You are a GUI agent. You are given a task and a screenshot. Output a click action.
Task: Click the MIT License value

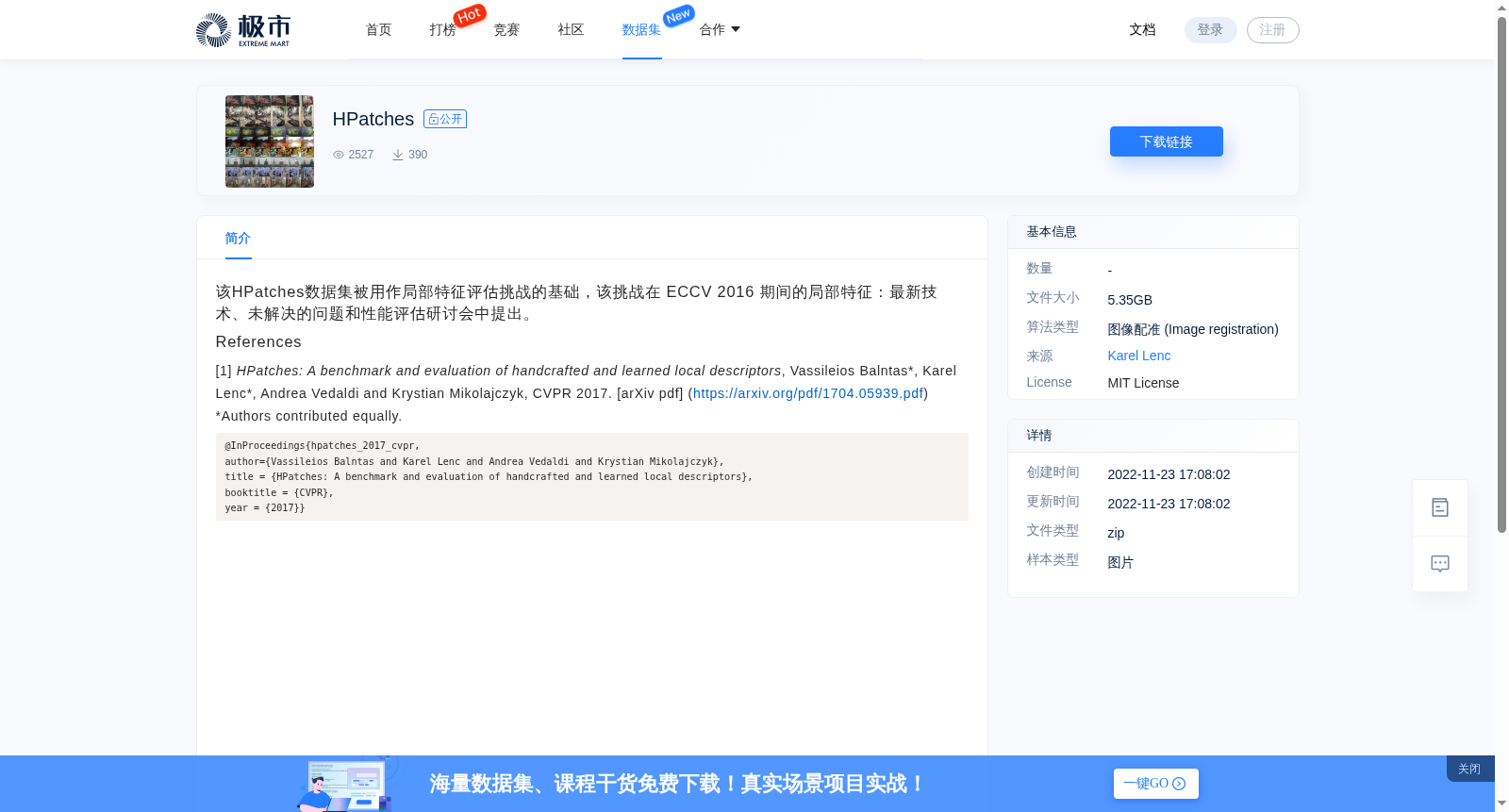click(1143, 383)
